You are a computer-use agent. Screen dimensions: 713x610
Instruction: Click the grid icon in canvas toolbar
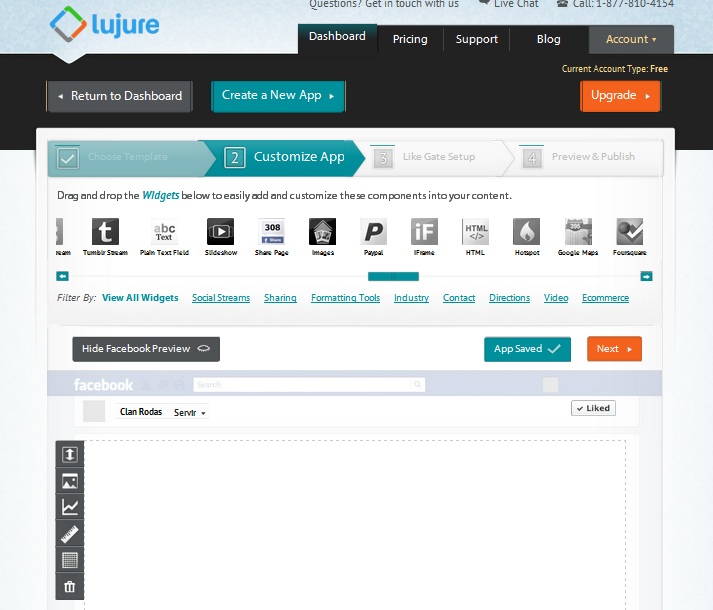[69, 560]
